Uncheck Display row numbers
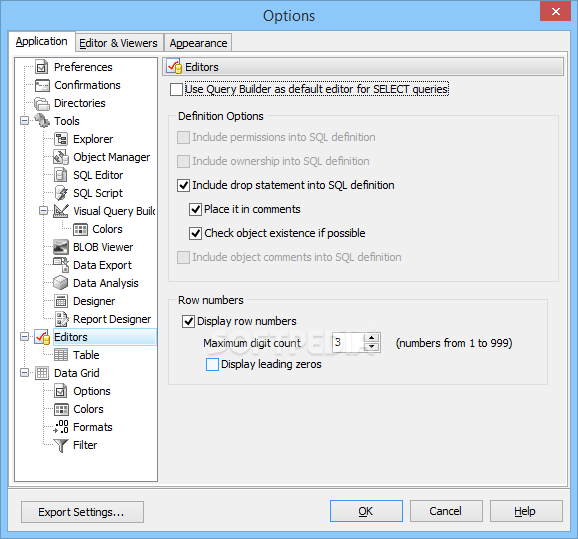 188,321
